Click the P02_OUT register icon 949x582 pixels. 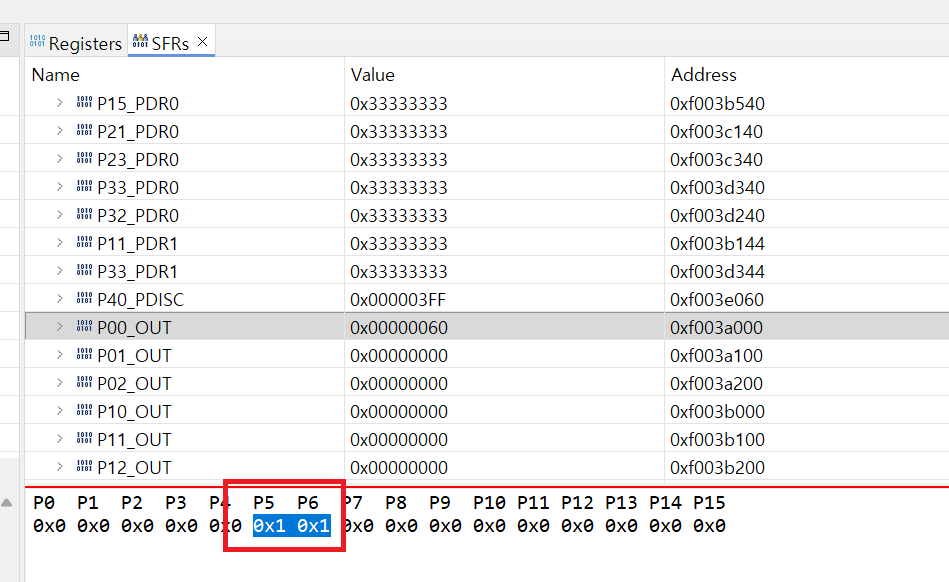pyautogui.click(x=84, y=383)
